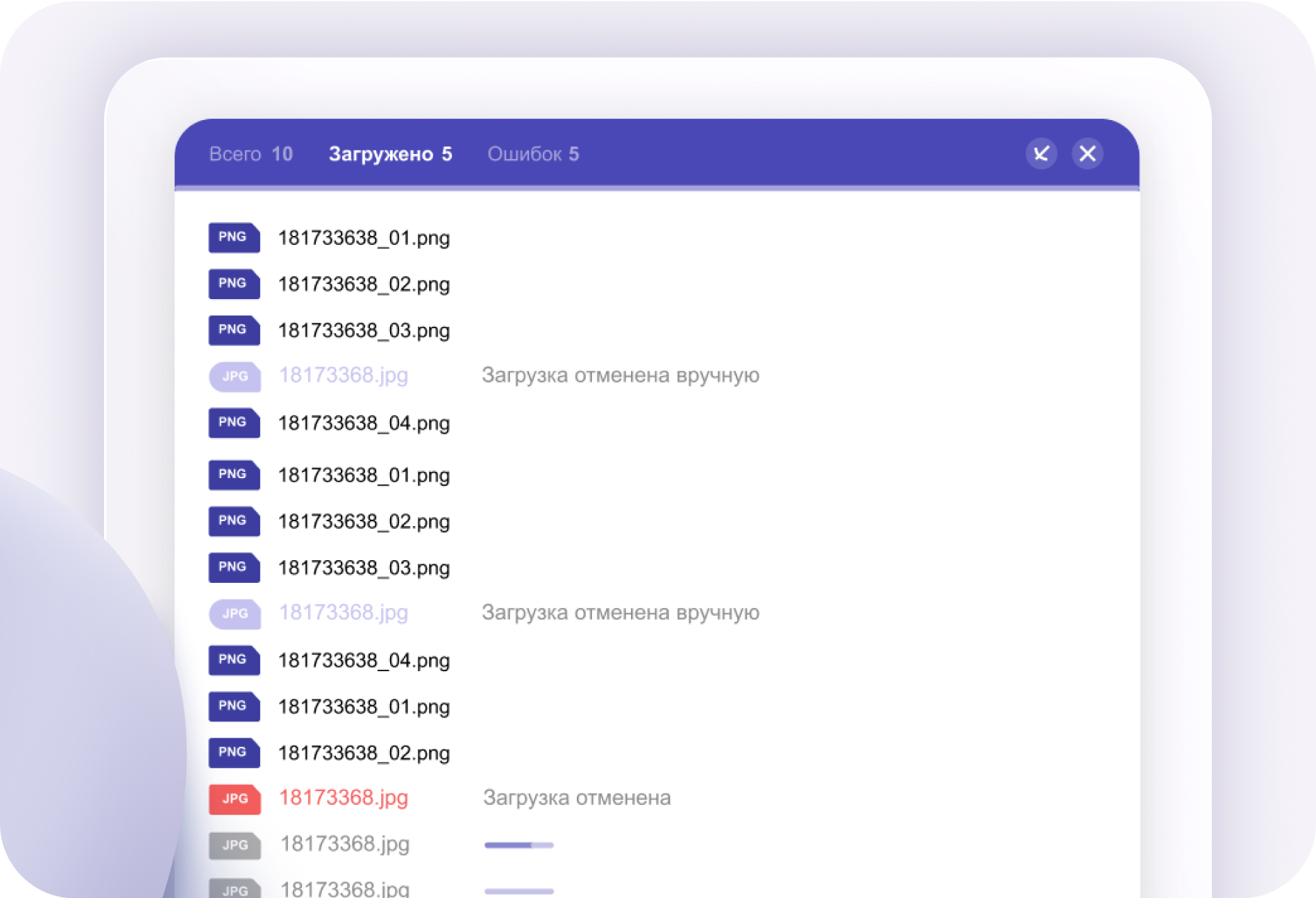Select the last 181733638_01.png file name
Screen dimensions: 1316x898
point(364,707)
